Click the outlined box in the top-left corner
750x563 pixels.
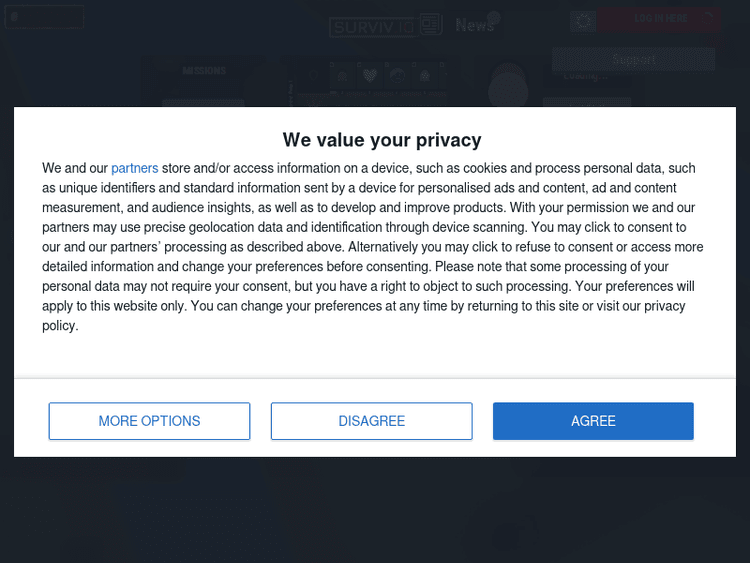point(44,17)
